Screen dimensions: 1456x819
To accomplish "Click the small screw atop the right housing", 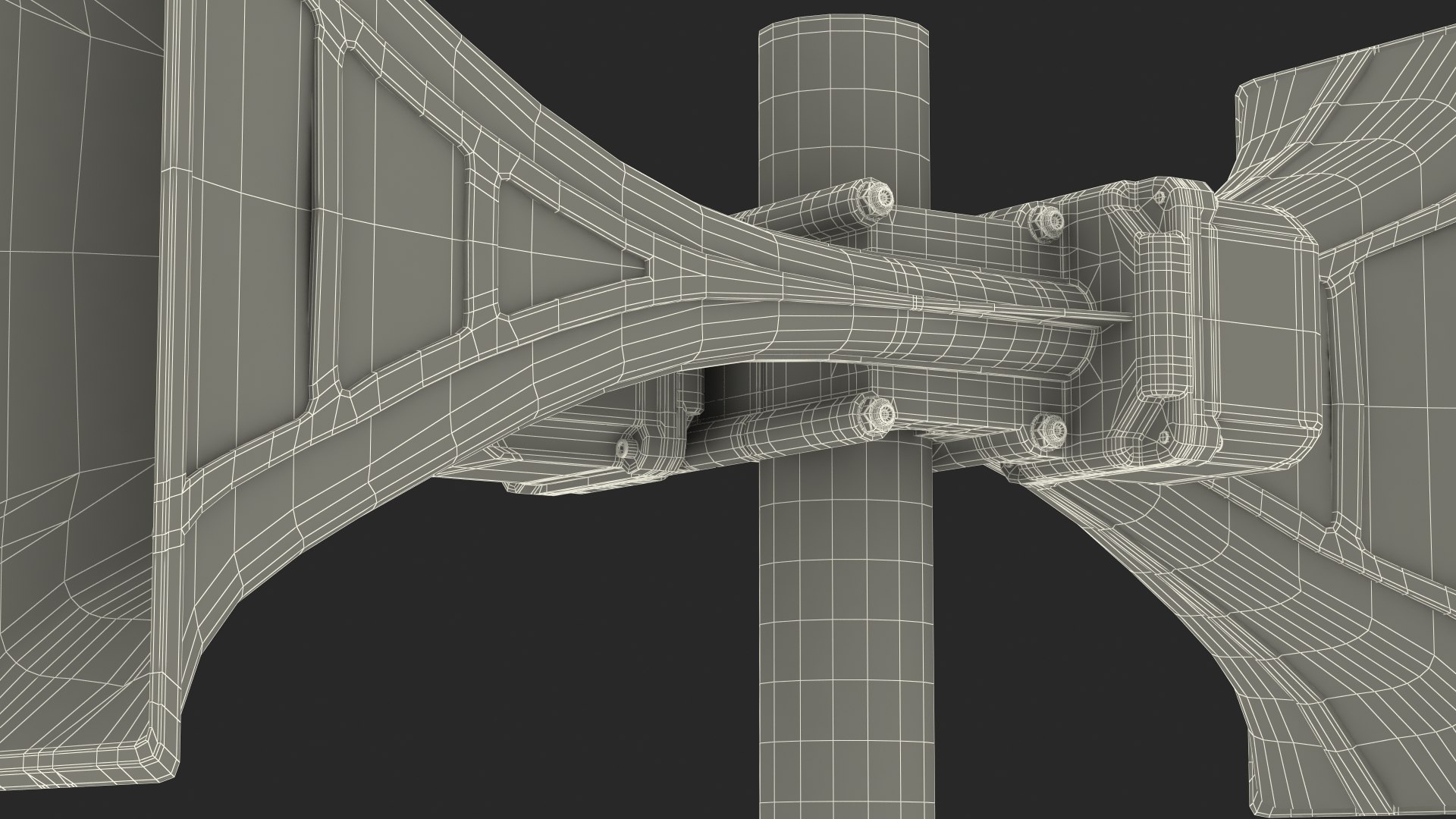I will (x=1159, y=198).
